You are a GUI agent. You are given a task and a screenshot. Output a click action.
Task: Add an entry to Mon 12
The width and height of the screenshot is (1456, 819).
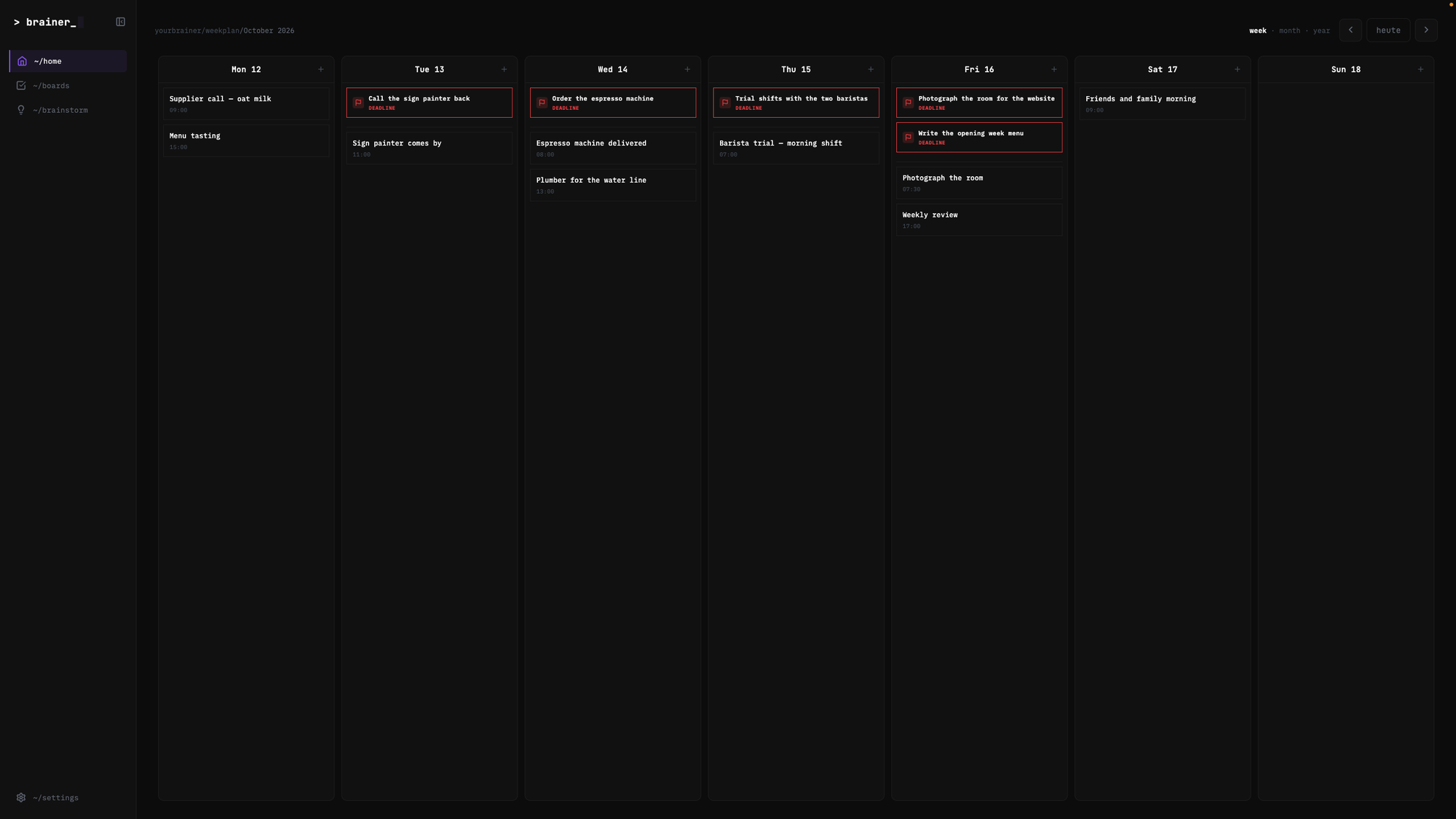click(321, 69)
